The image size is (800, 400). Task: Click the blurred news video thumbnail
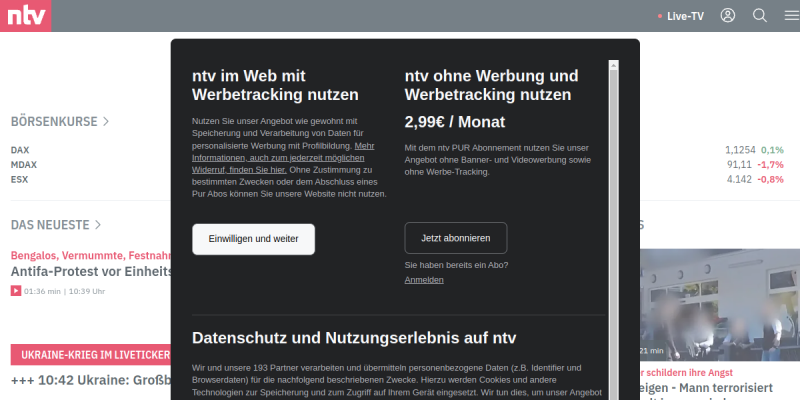[x=719, y=305]
